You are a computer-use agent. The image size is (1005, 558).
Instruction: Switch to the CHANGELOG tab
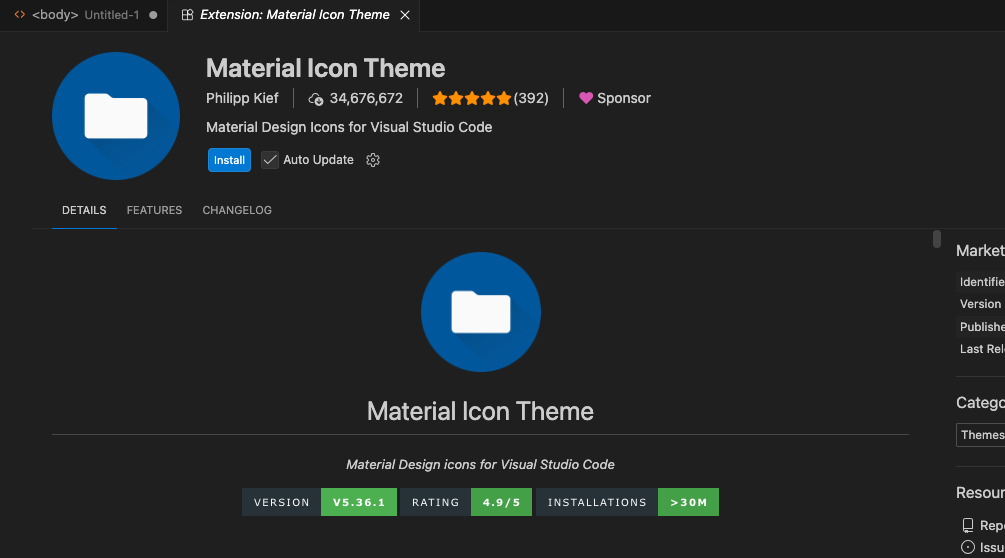pyautogui.click(x=237, y=210)
